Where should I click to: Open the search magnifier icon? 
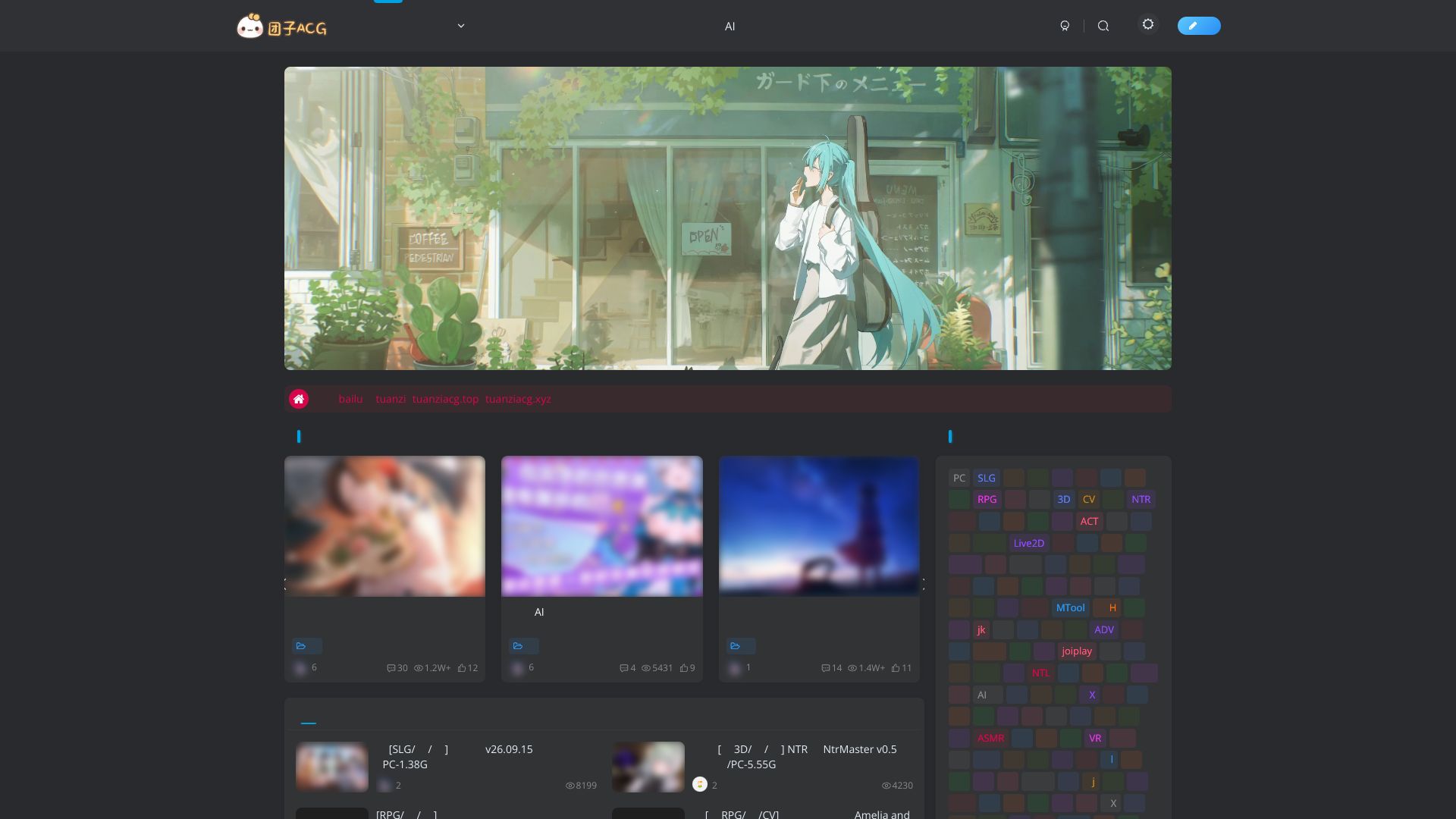(1103, 26)
